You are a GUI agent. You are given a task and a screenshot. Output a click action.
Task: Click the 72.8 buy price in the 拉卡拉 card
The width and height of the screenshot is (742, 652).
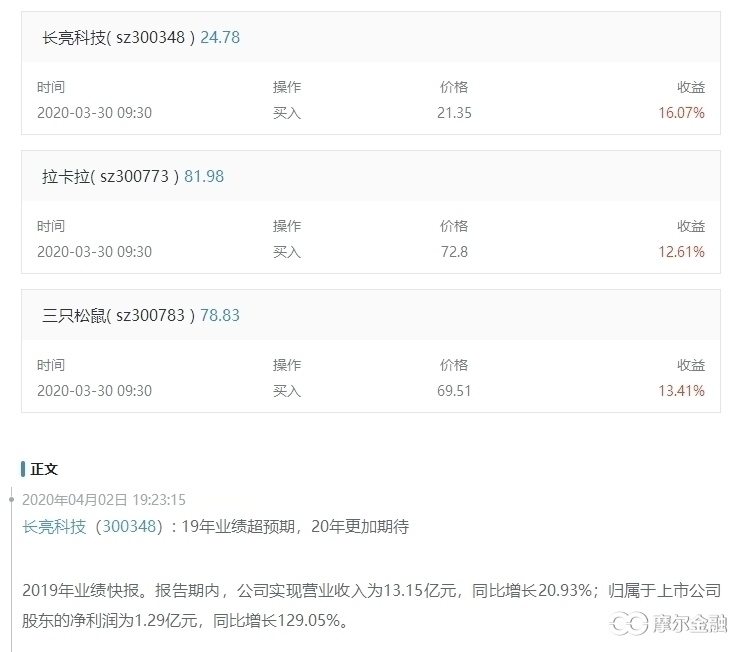[x=454, y=252]
